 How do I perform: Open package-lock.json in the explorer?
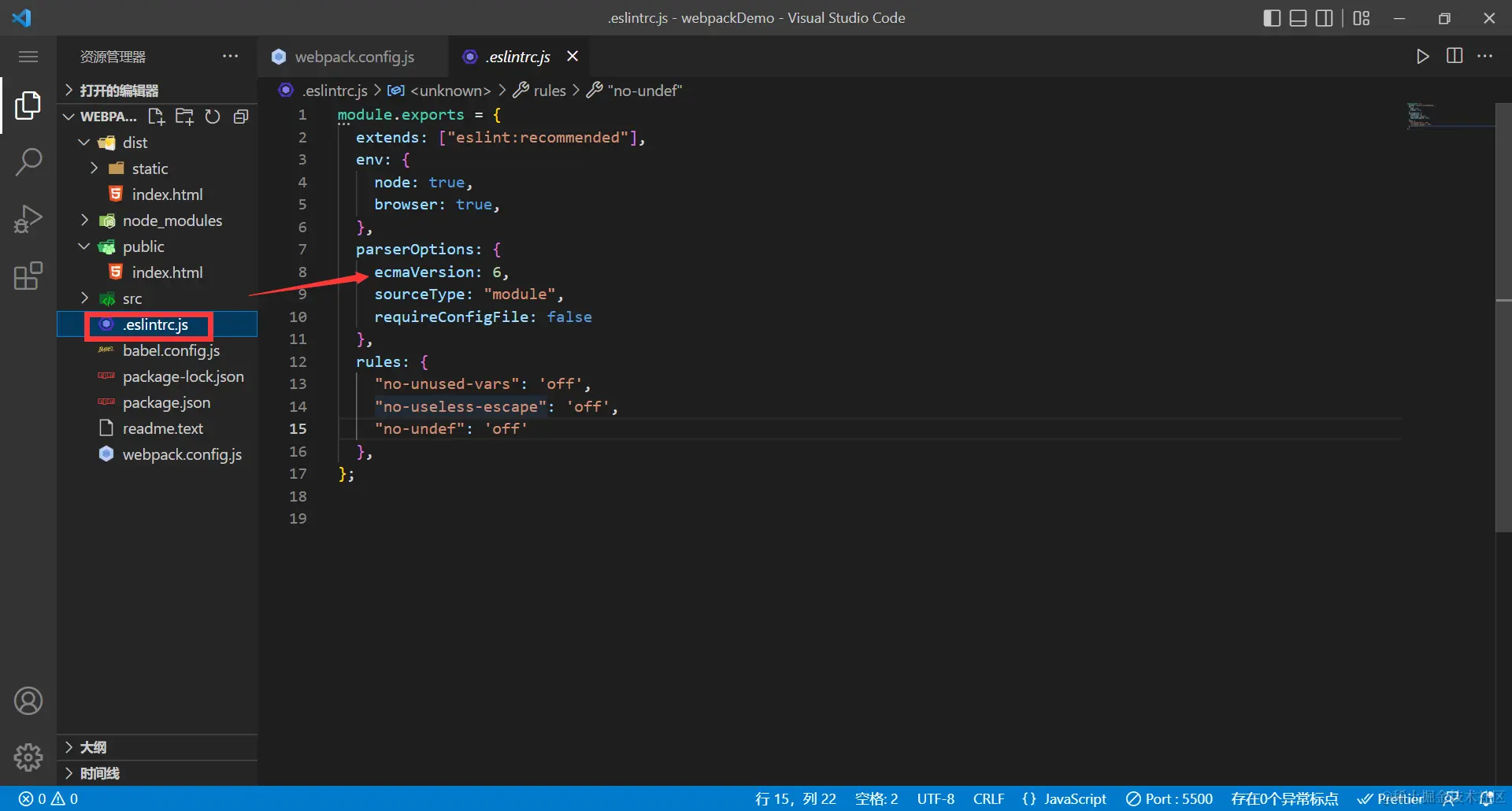coord(183,376)
